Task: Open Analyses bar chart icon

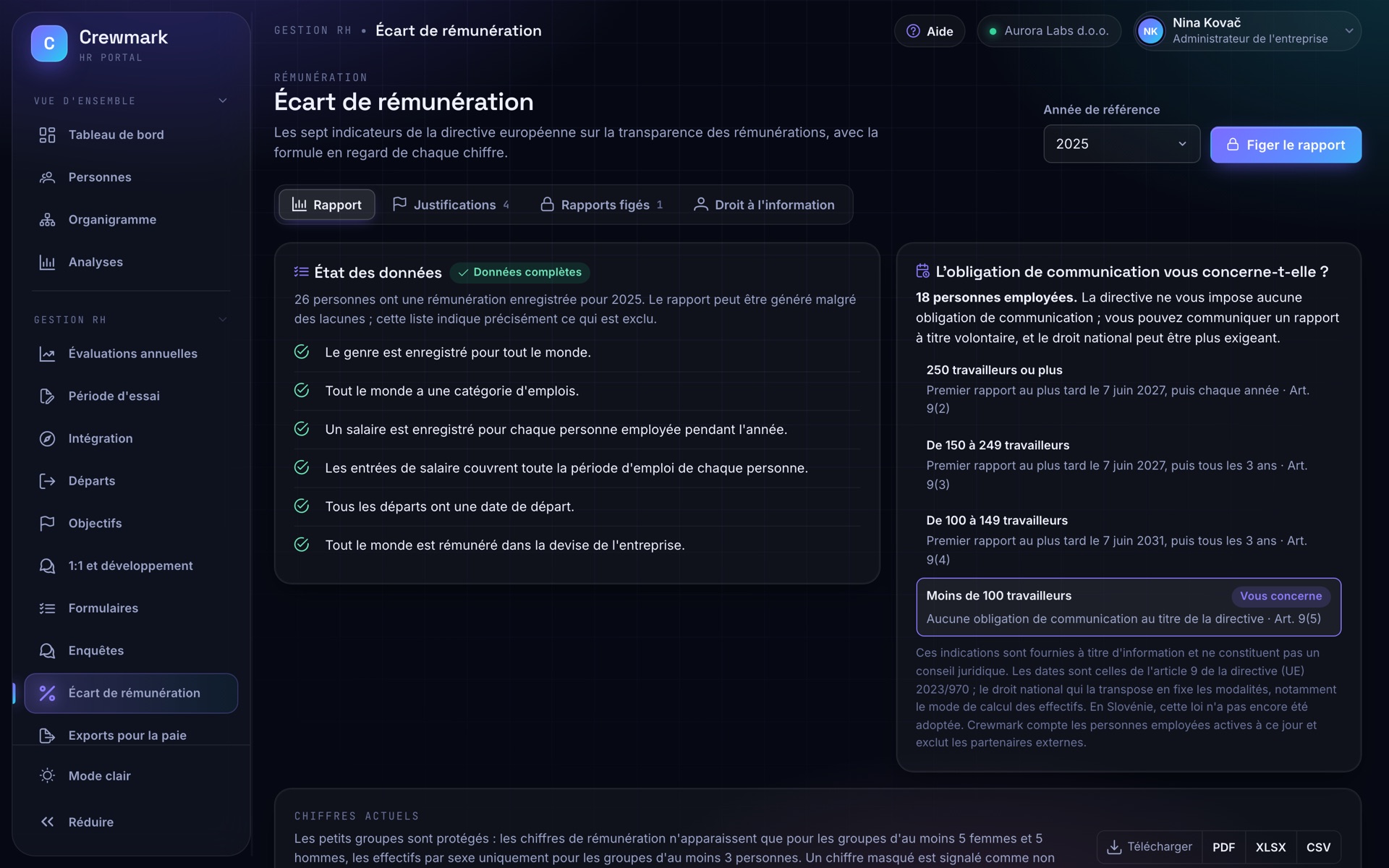Action: (47, 262)
